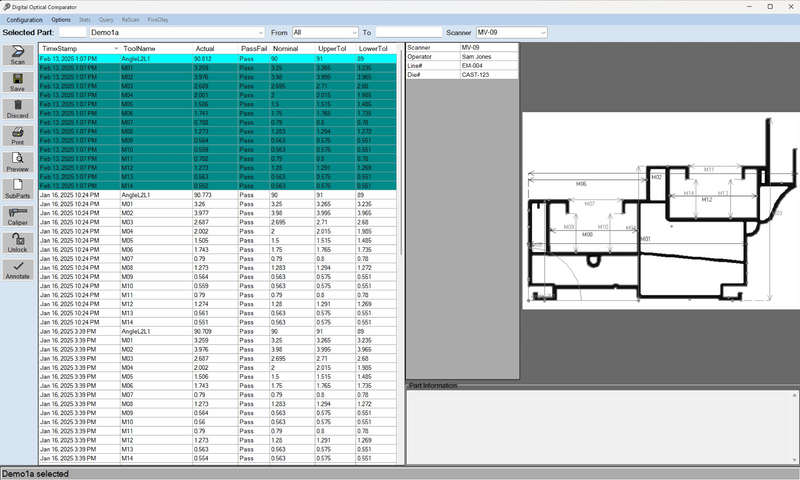The width and height of the screenshot is (800, 480).
Task: Toggle the Unlock padlock button
Action: pos(18,242)
